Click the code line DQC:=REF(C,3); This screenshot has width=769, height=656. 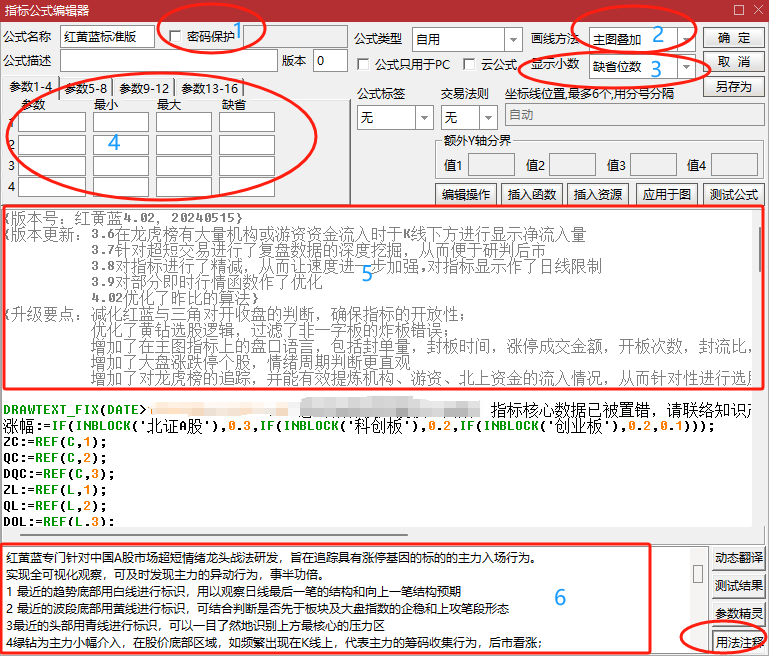(x=59, y=474)
